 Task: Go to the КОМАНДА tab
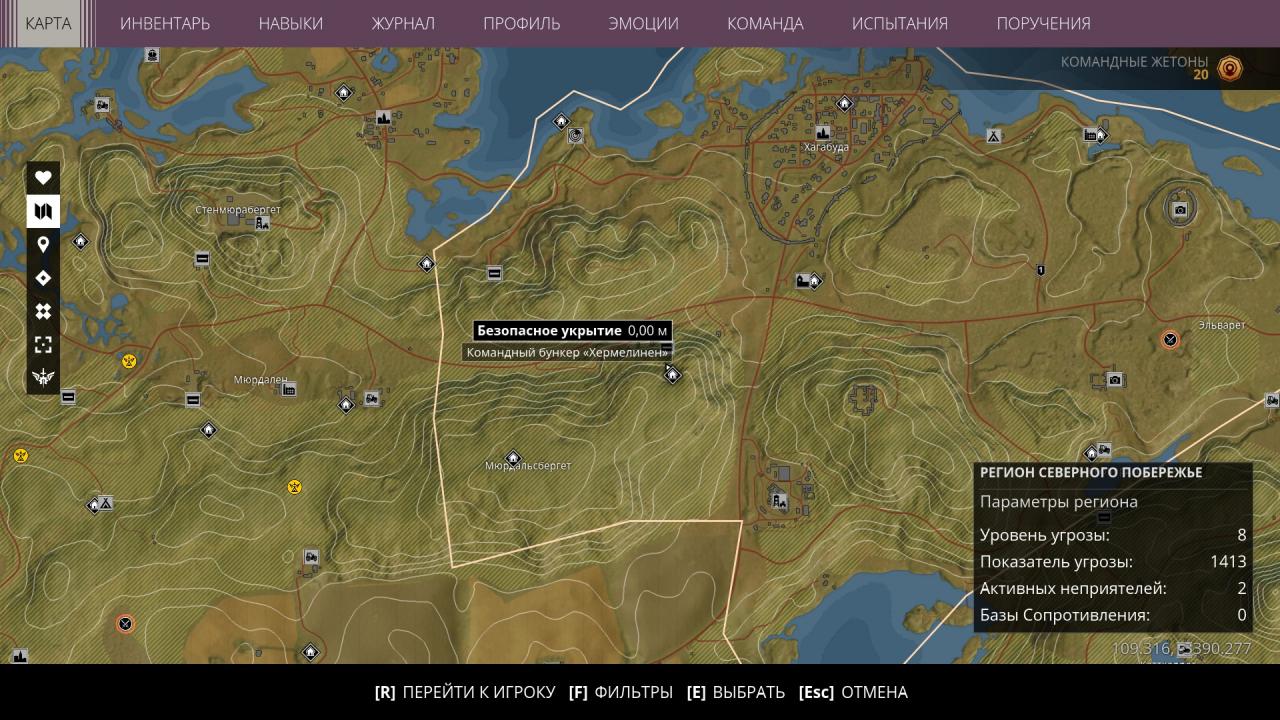[x=765, y=23]
